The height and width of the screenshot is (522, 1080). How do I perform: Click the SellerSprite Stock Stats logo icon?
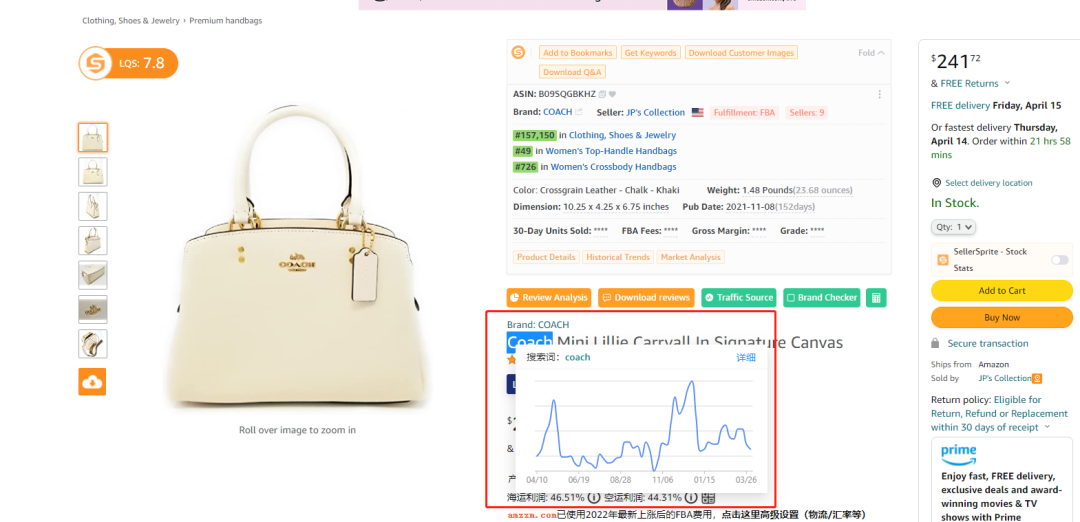tap(943, 260)
